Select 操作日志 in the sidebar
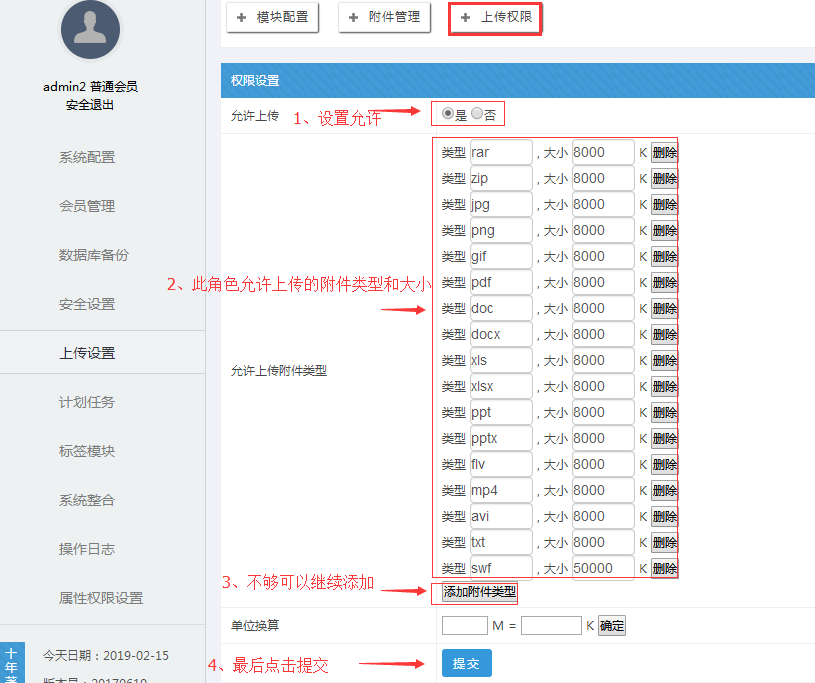 87,549
